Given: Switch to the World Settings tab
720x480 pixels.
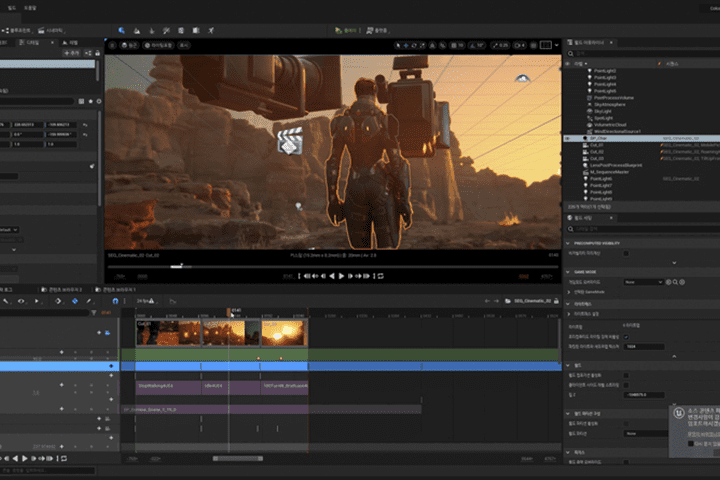Looking at the screenshot, I should point(590,218).
